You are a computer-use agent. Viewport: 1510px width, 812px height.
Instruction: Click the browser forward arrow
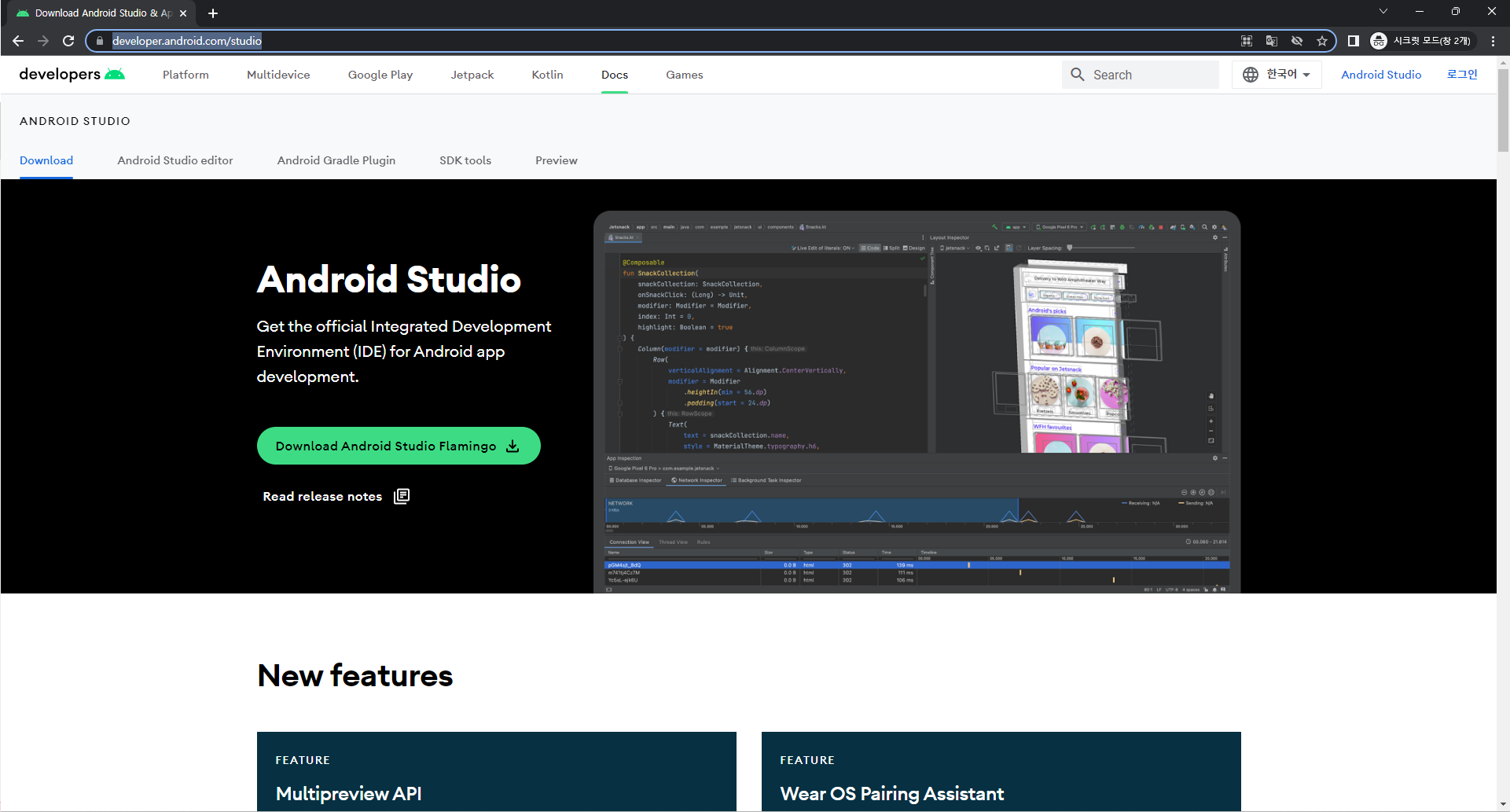(x=43, y=41)
